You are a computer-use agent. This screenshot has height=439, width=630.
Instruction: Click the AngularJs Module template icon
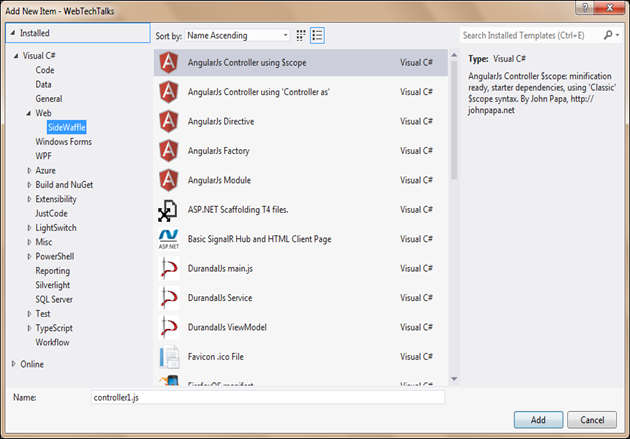(x=169, y=180)
